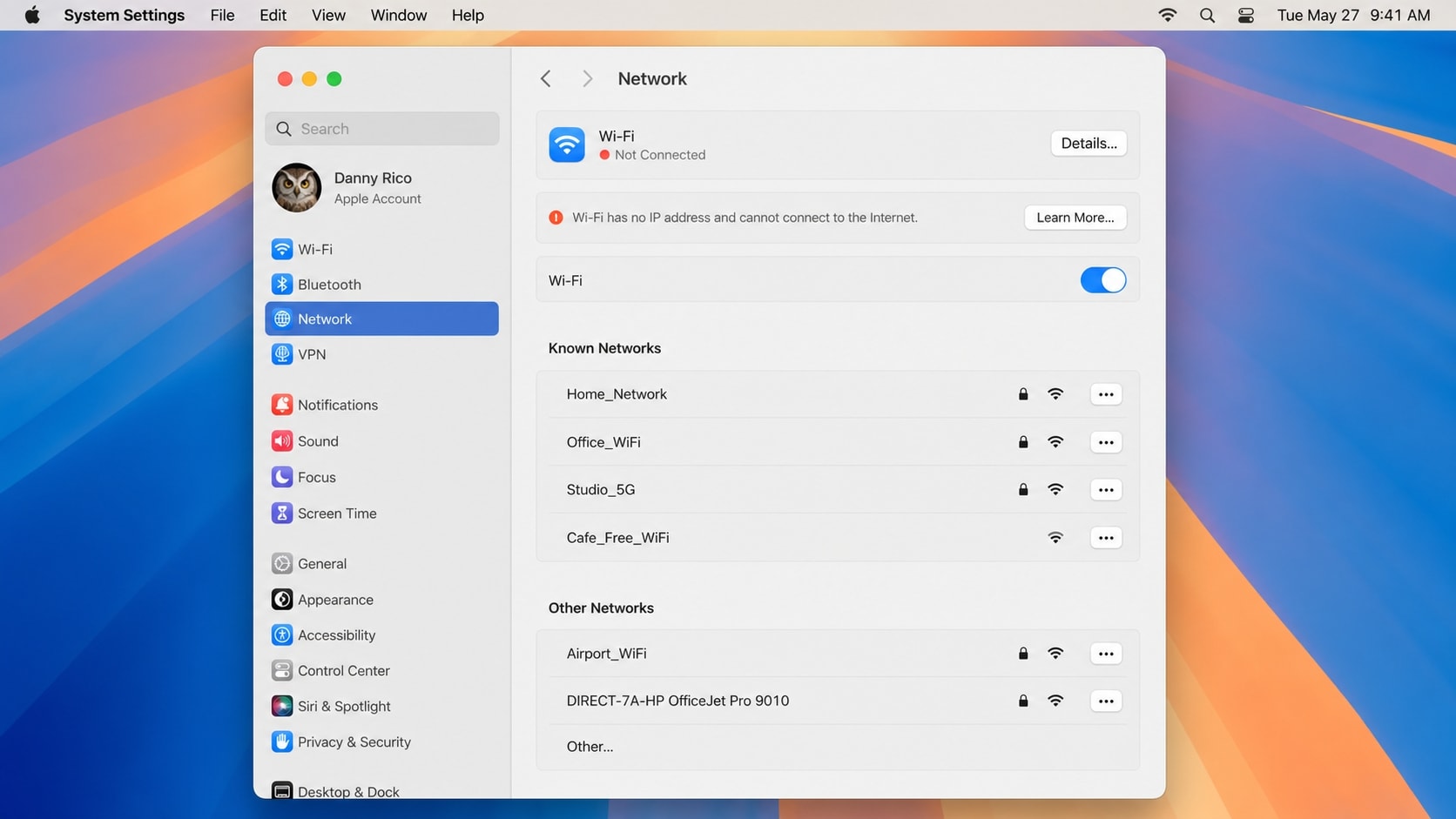The image size is (1456, 819).
Task: Click the Learn More button
Action: click(1075, 218)
